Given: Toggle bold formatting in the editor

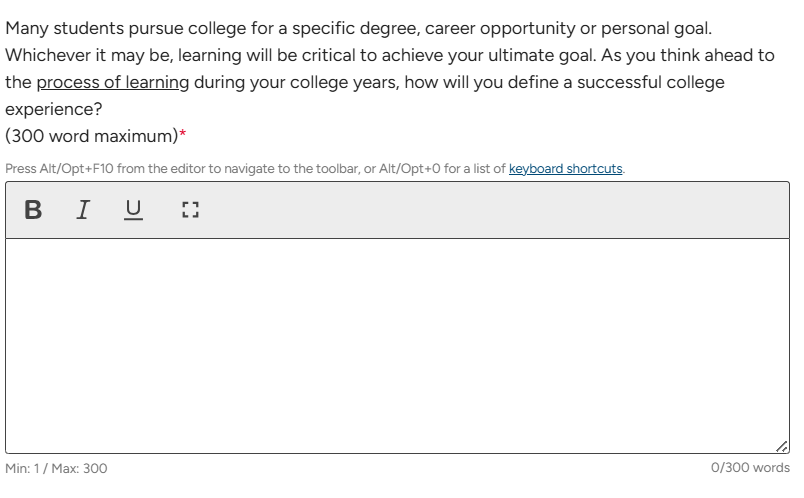Looking at the screenshot, I should (x=33, y=210).
